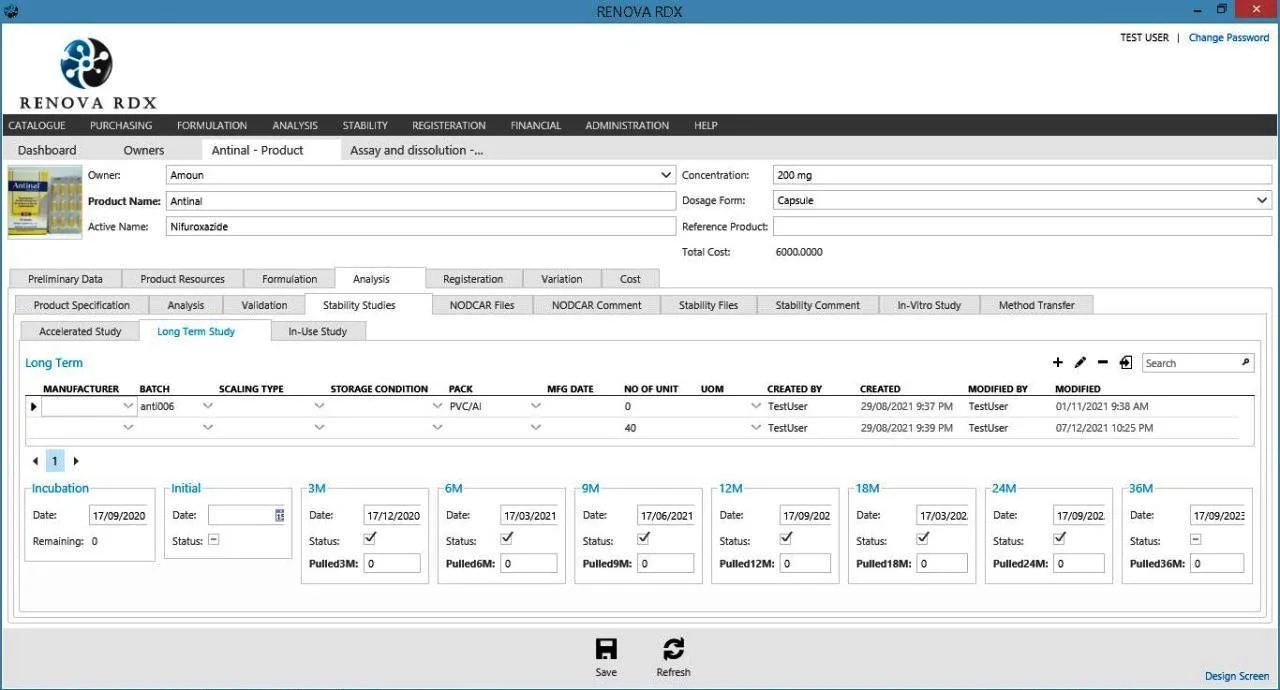Image resolution: width=1280 pixels, height=690 pixels.
Task: Click inside the Search box
Action: 1190,362
